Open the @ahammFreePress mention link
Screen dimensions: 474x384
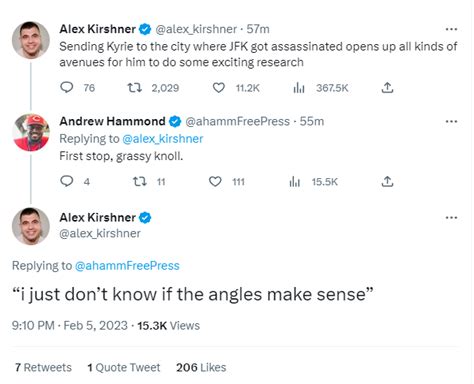click(x=127, y=266)
